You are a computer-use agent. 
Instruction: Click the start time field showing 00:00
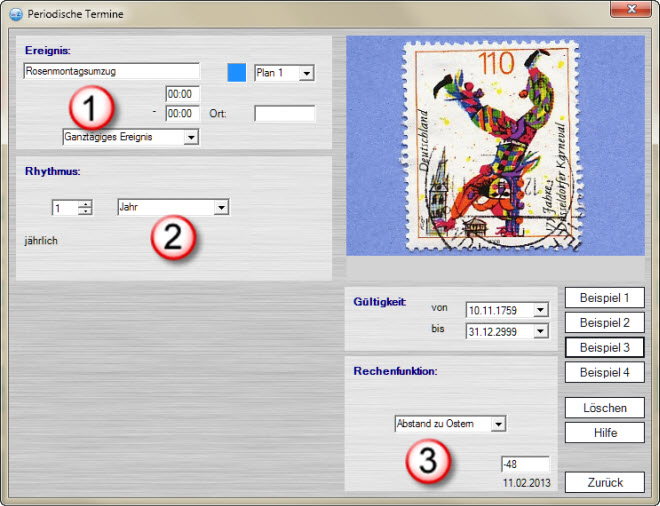pyautogui.click(x=183, y=94)
